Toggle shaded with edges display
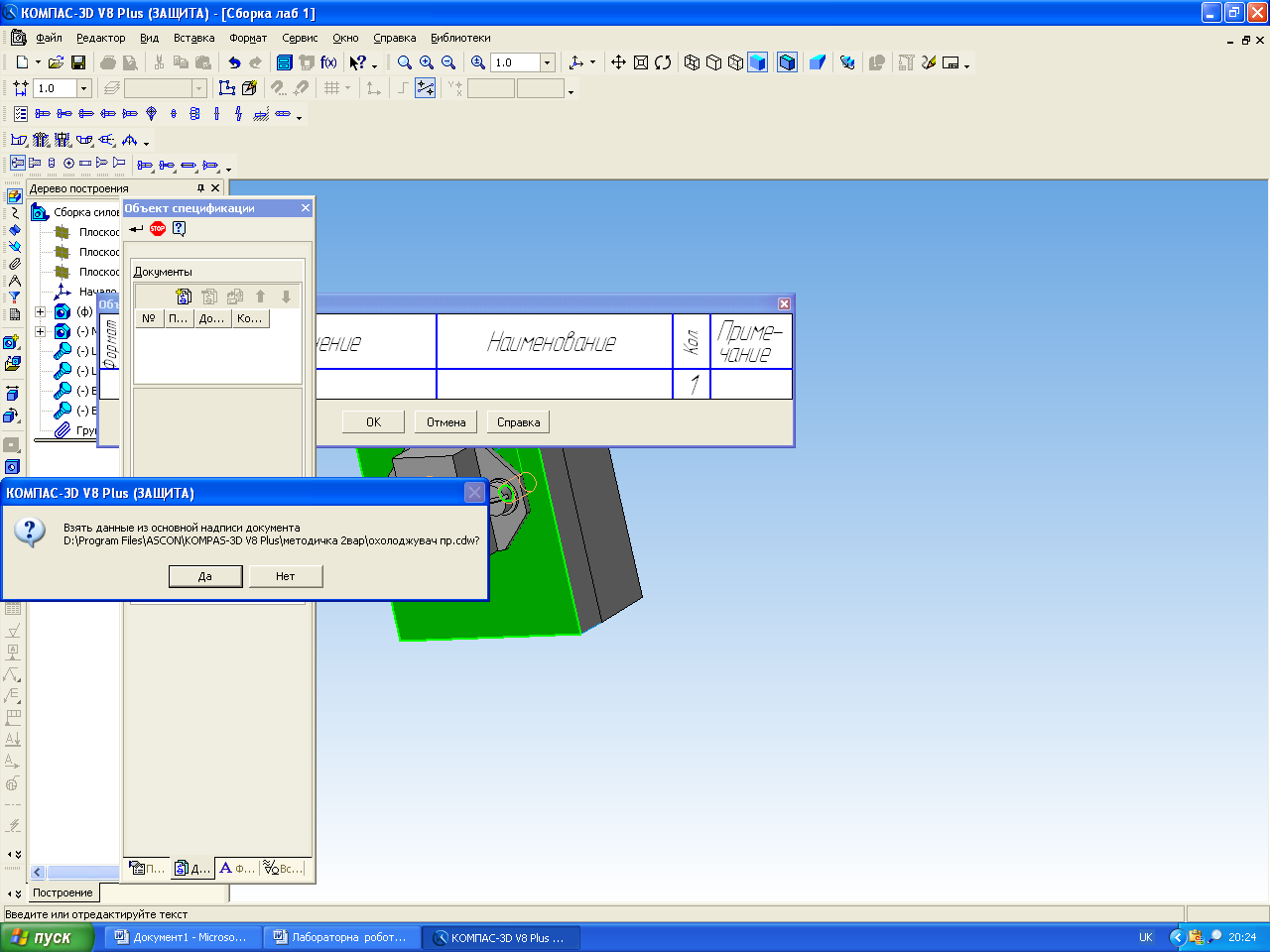The width and height of the screenshot is (1270, 952). coord(787,62)
